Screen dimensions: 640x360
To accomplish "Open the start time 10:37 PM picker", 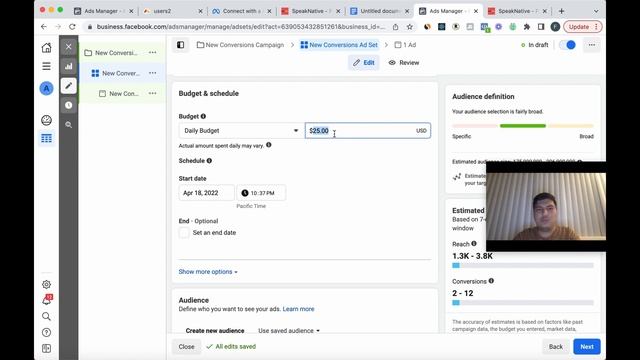I will click(261, 193).
